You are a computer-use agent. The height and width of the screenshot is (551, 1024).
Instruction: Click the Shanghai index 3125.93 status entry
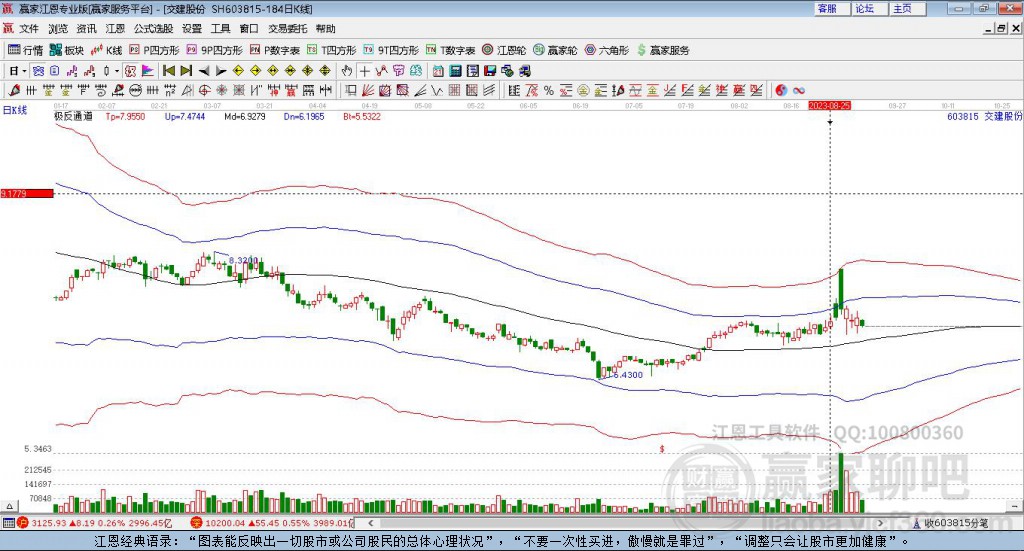95,523
